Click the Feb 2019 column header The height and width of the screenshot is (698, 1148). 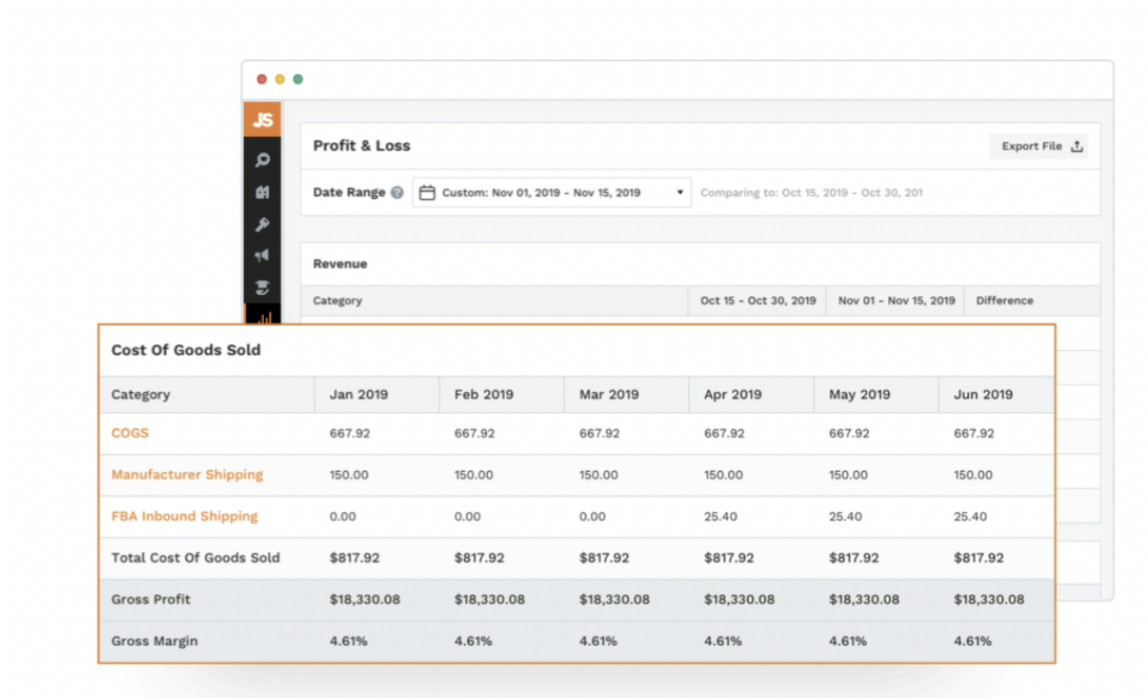tap(483, 395)
